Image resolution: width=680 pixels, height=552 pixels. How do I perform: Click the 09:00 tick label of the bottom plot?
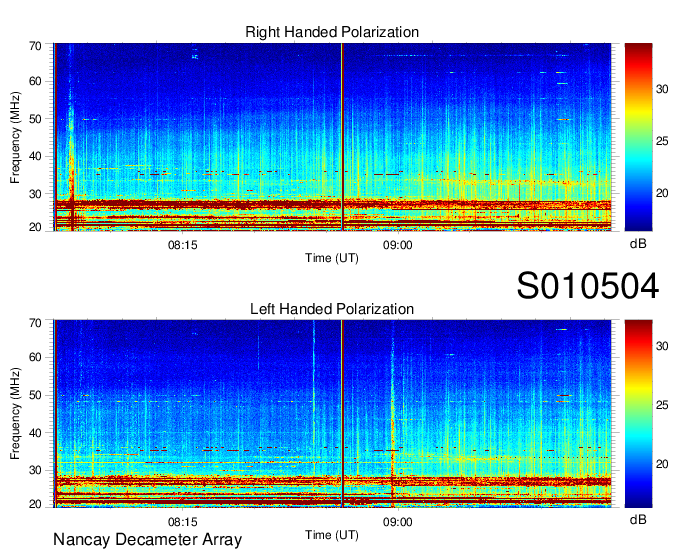point(397,522)
